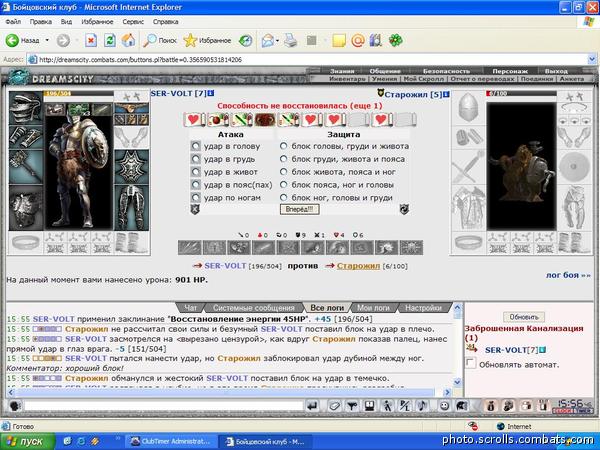Viewport: 600px width, 450px height.
Task: Select attack 'удар по ногам'
Action: [x=196, y=198]
